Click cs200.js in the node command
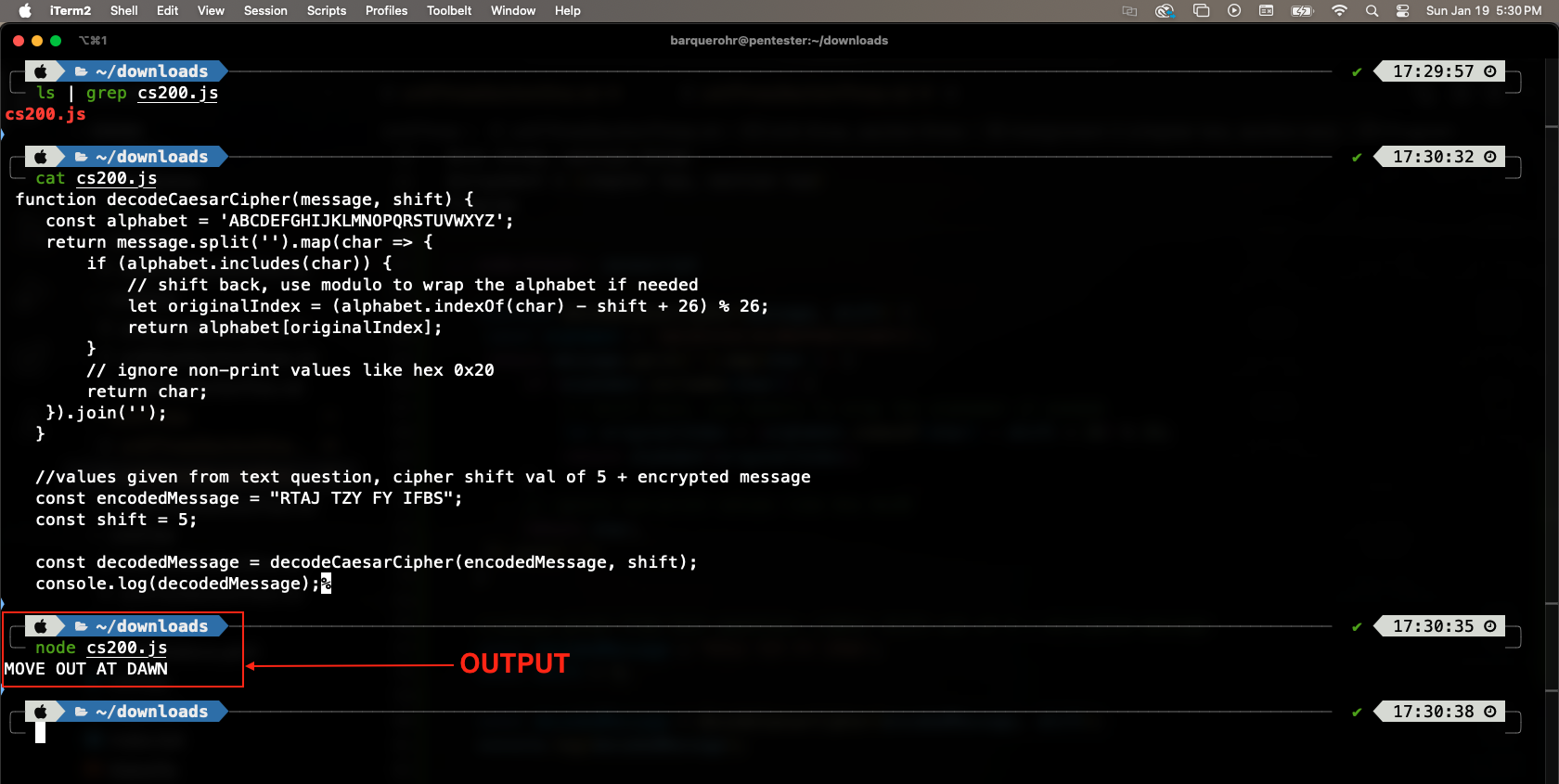The width and height of the screenshot is (1559, 784). (x=127, y=648)
